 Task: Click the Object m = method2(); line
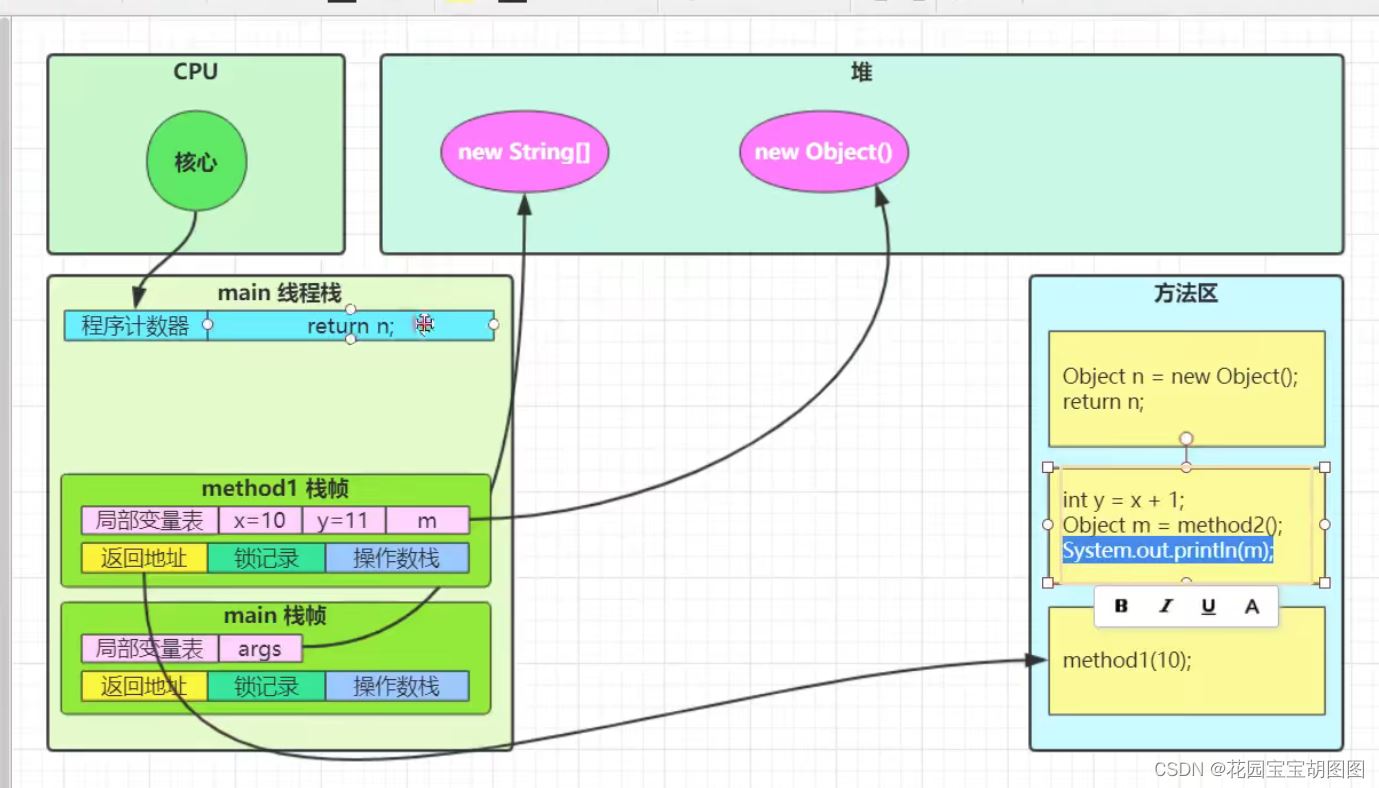[x=1172, y=525]
